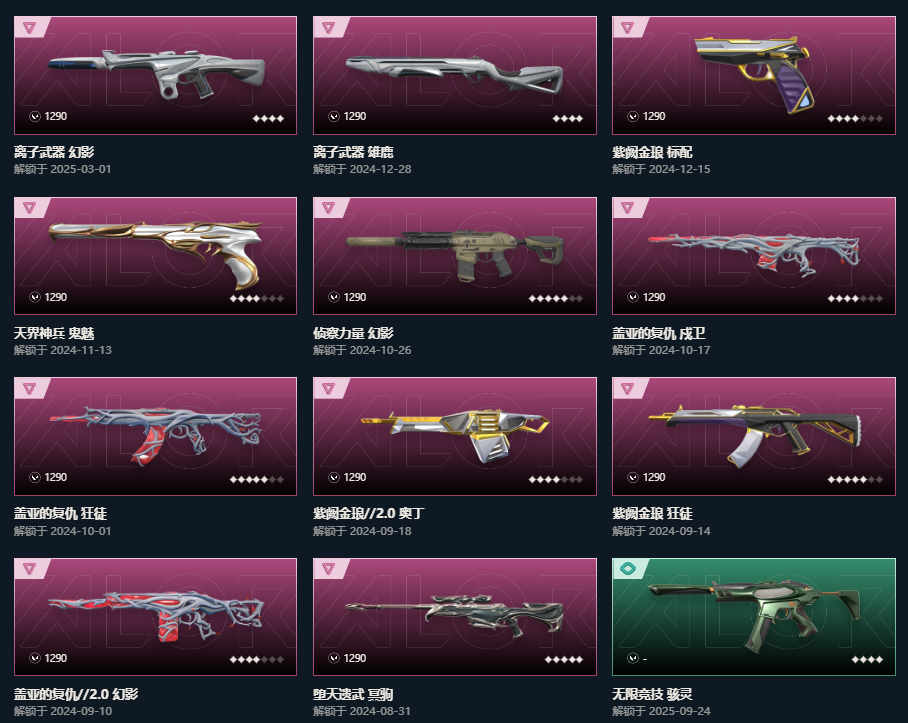Click the 1290 price on 离子武器 幻影 card

(x=56, y=116)
